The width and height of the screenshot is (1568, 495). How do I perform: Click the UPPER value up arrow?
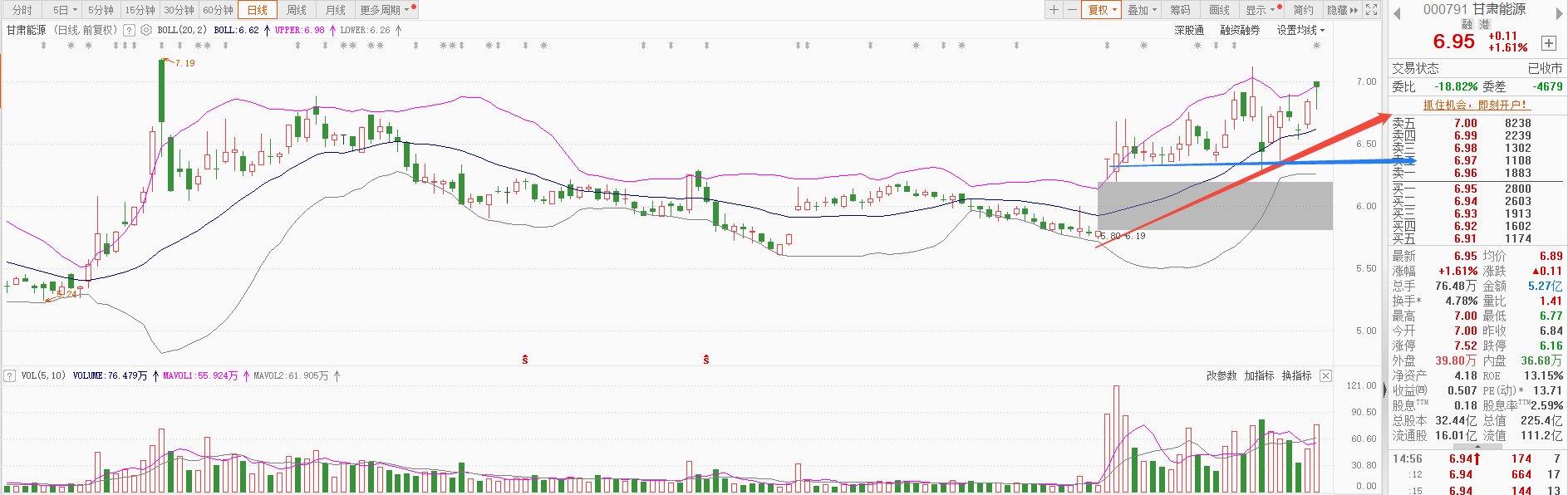[x=332, y=30]
